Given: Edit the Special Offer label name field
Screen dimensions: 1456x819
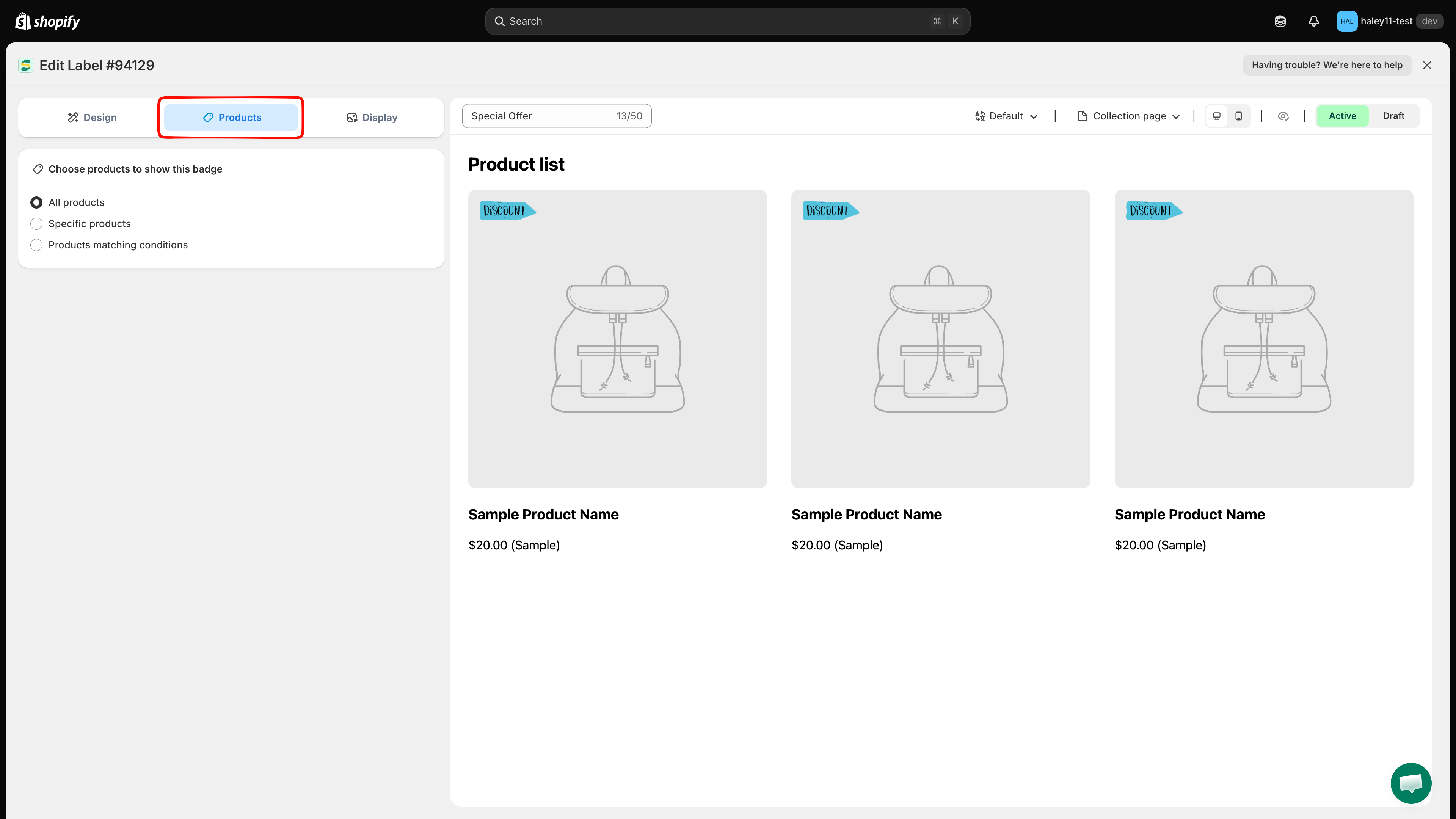Looking at the screenshot, I should coord(557,116).
